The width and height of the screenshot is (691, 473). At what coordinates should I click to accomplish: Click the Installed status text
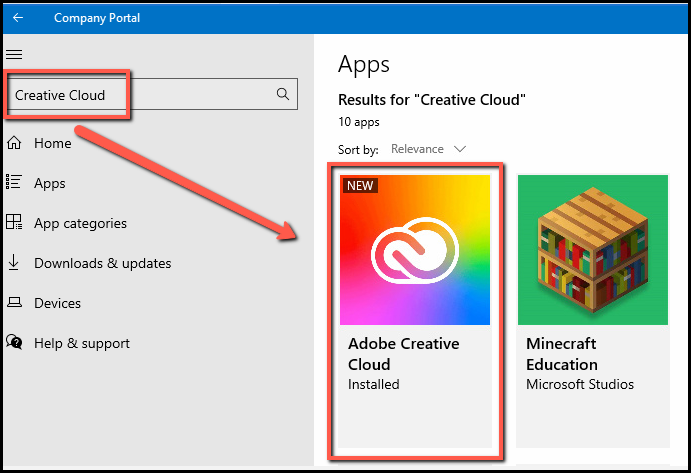[374, 384]
